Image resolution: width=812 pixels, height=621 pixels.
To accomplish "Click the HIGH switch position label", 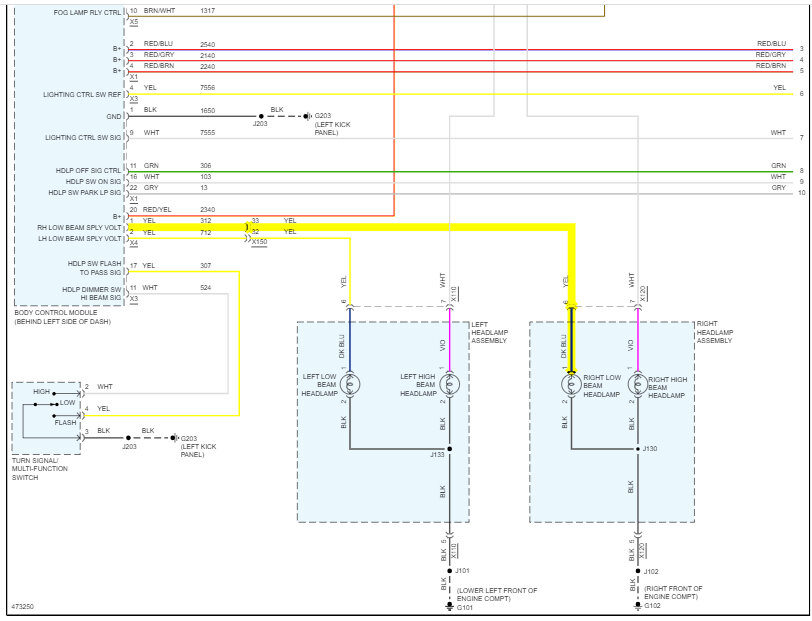I will (41, 392).
